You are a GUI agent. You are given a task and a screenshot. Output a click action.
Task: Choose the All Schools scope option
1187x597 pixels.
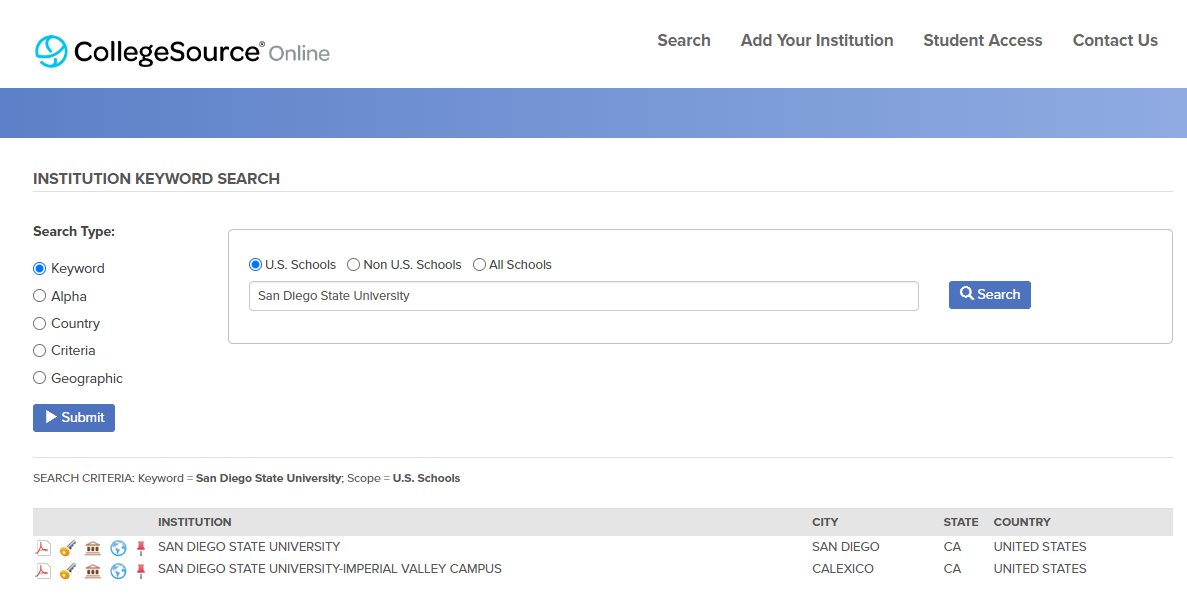(x=479, y=265)
